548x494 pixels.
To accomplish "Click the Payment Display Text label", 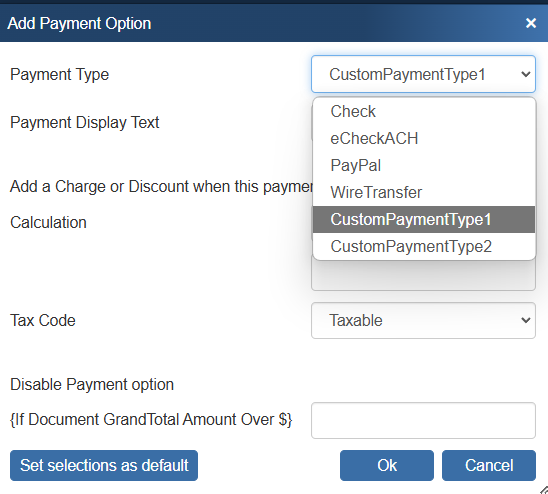I will [x=85, y=123].
